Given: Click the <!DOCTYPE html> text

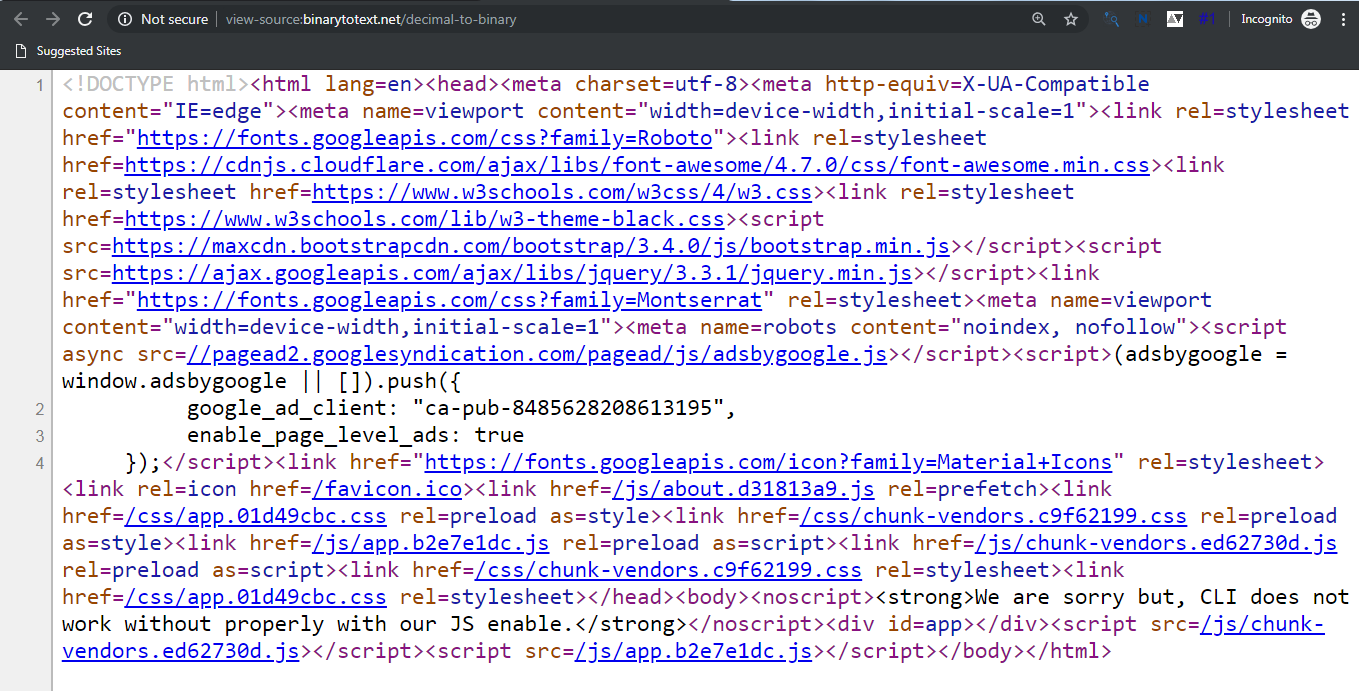Looking at the screenshot, I should tap(156, 84).
